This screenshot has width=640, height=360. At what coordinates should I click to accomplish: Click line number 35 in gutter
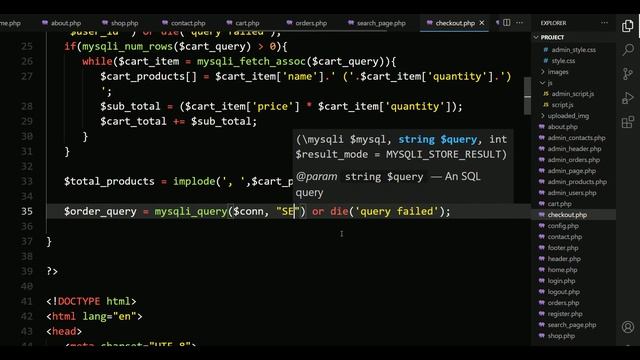(27, 211)
